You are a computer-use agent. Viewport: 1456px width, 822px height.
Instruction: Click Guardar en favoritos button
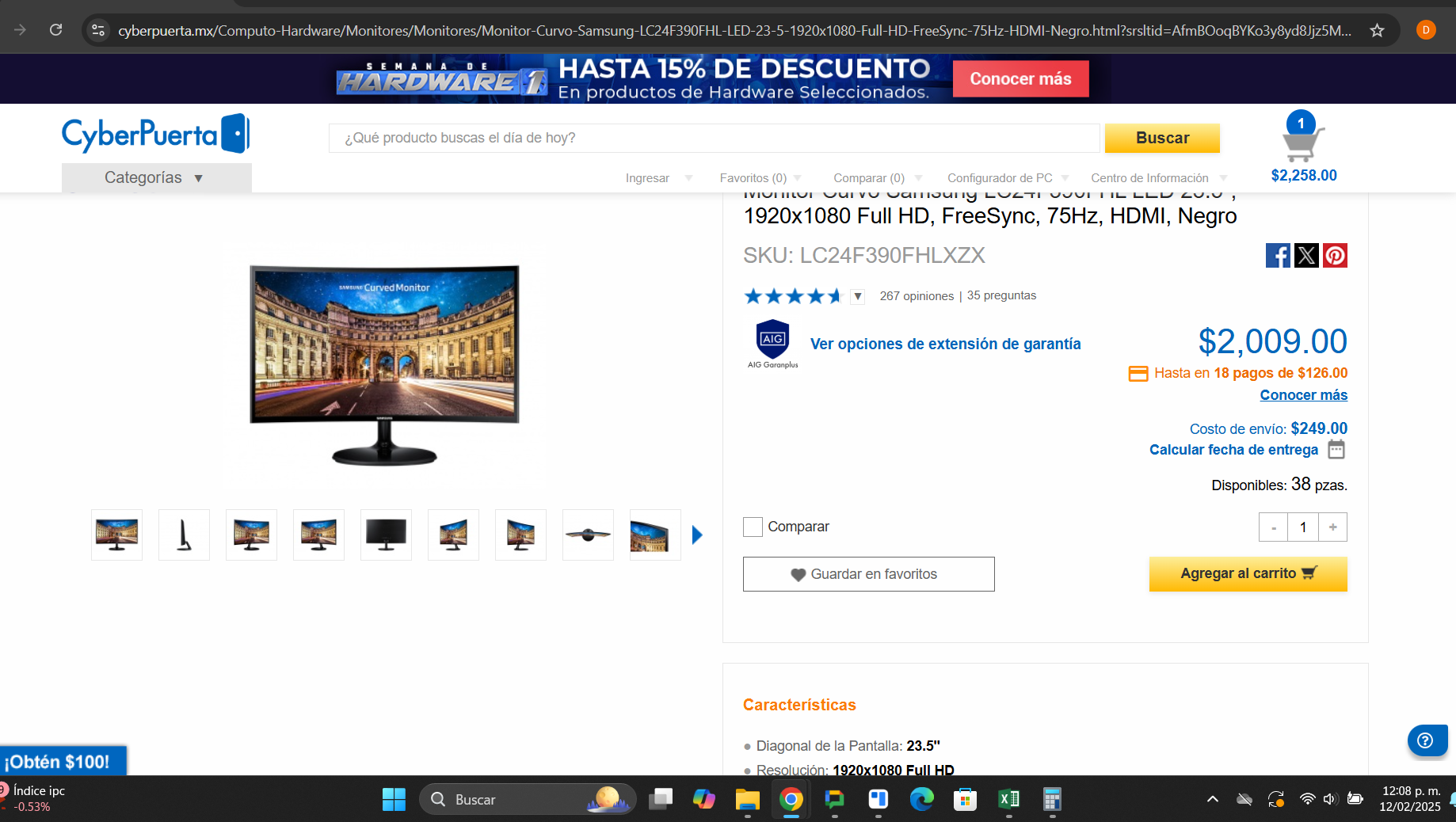coord(869,574)
